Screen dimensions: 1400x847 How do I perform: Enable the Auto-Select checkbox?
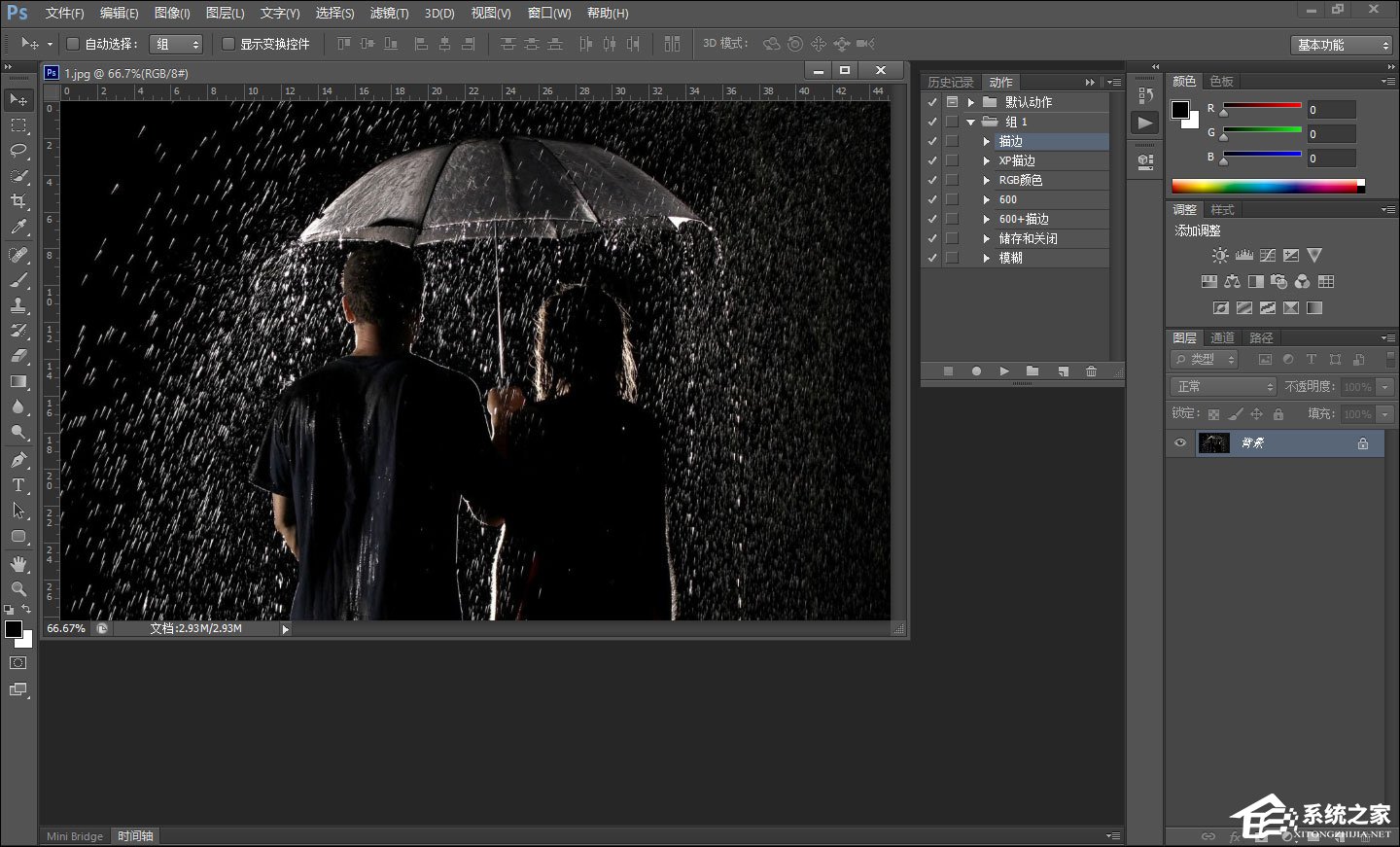point(73,44)
